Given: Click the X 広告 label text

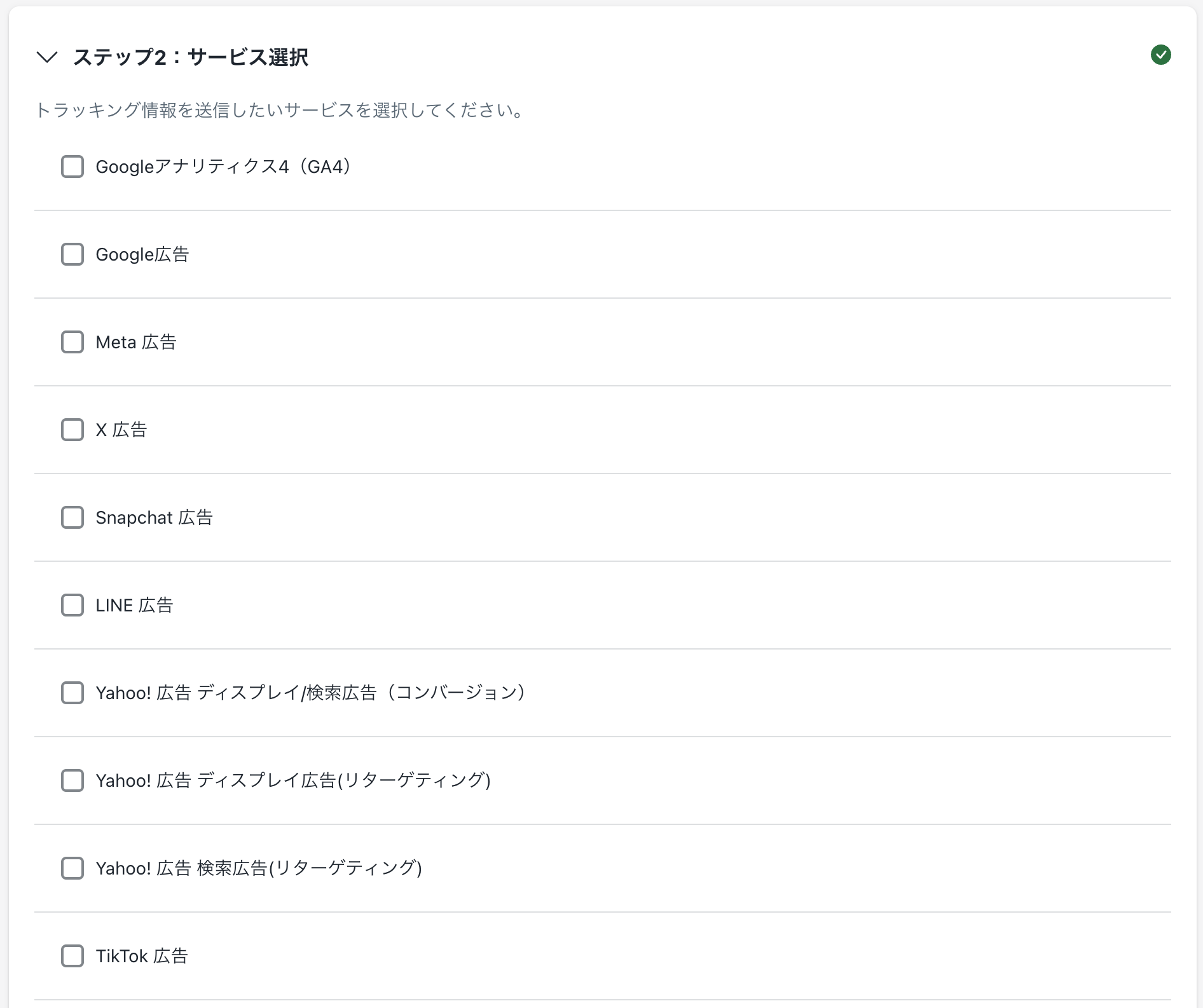Looking at the screenshot, I should [x=121, y=430].
